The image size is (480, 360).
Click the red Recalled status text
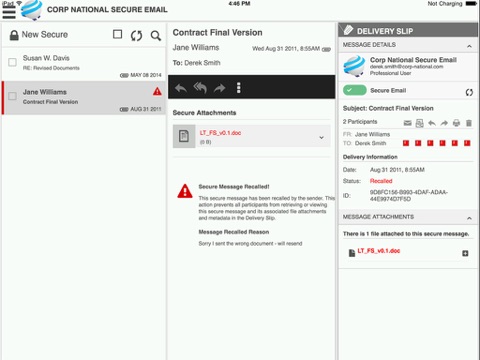point(381,181)
